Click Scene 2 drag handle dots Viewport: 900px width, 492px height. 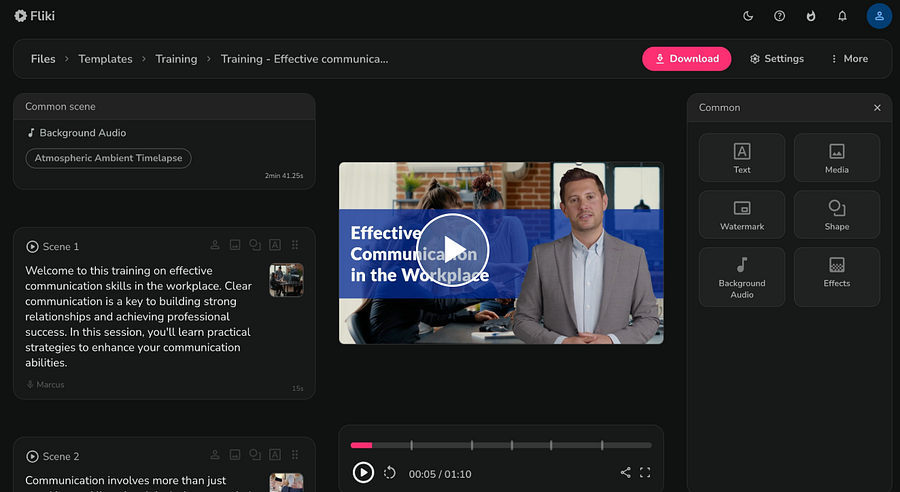295,455
